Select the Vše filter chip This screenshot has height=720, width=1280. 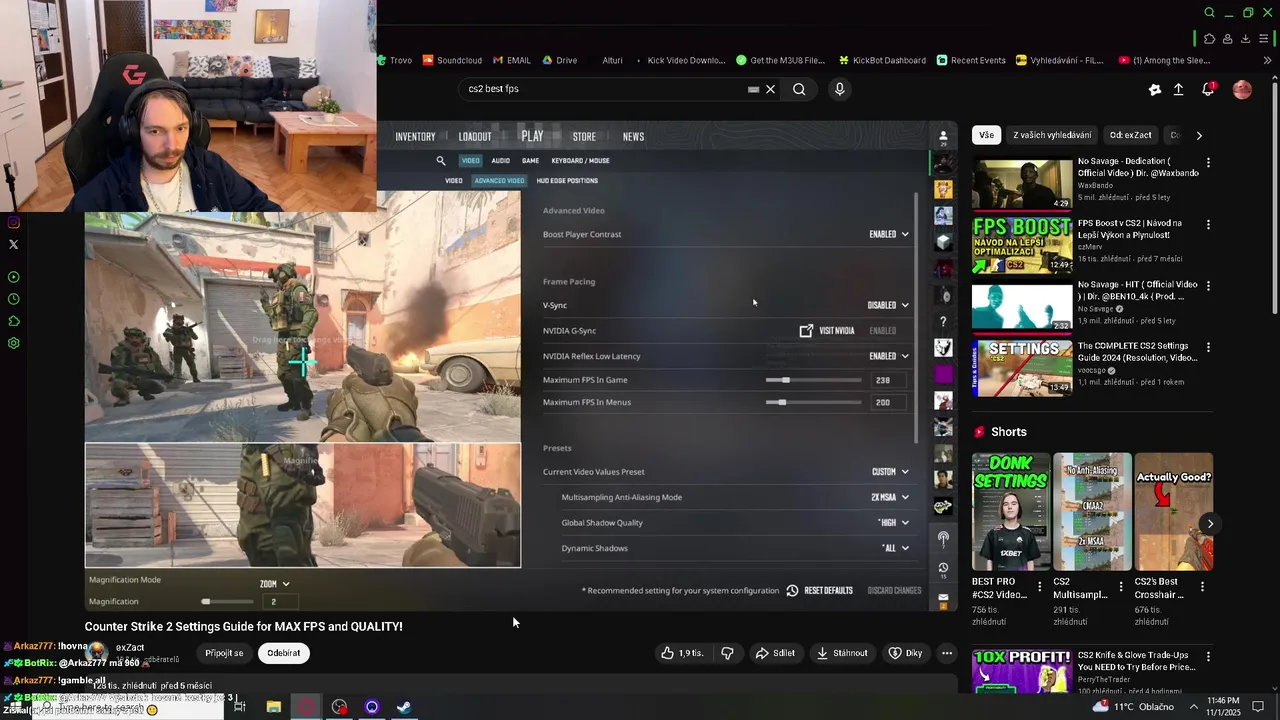tap(987, 135)
